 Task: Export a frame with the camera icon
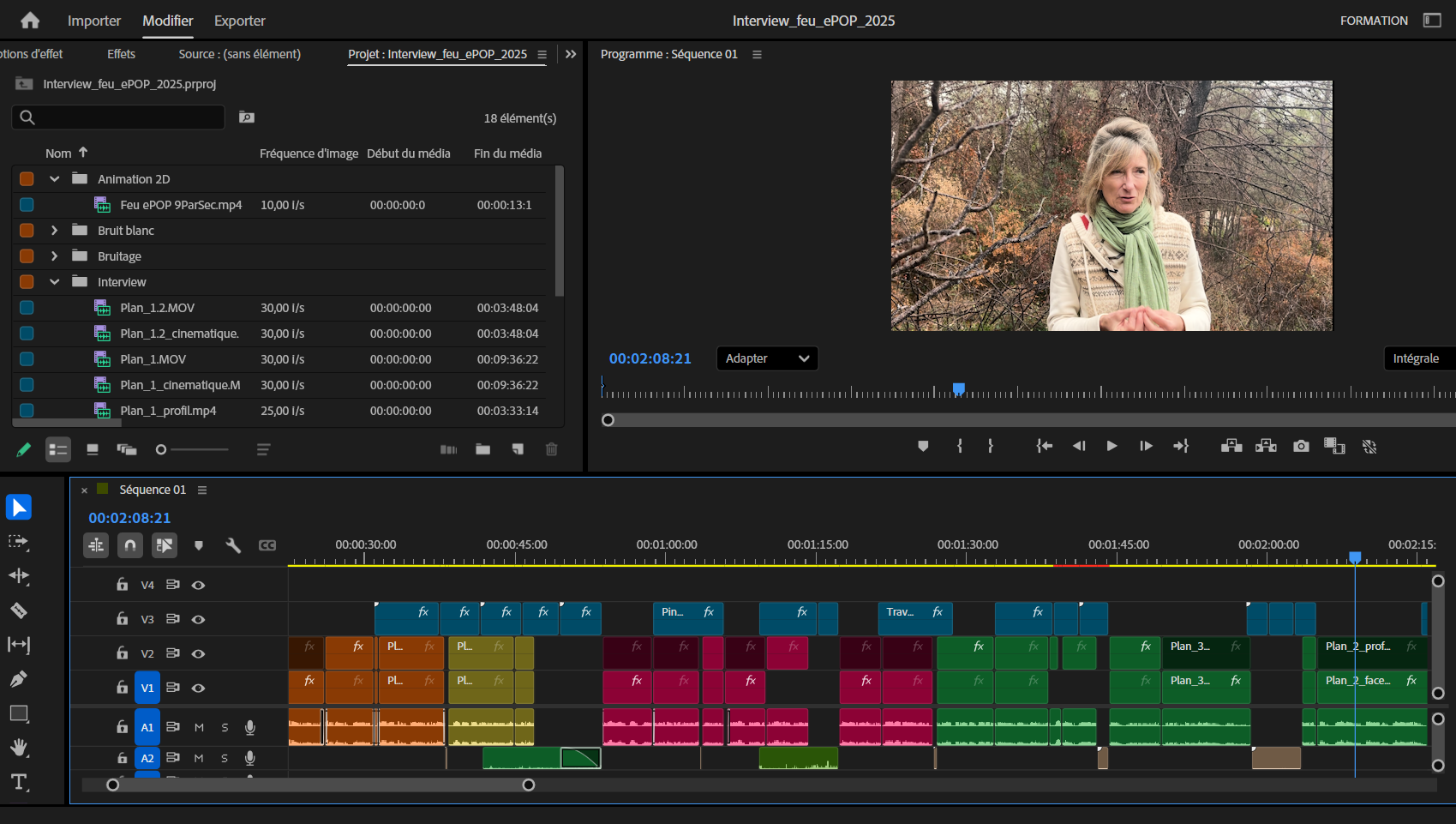point(1300,446)
